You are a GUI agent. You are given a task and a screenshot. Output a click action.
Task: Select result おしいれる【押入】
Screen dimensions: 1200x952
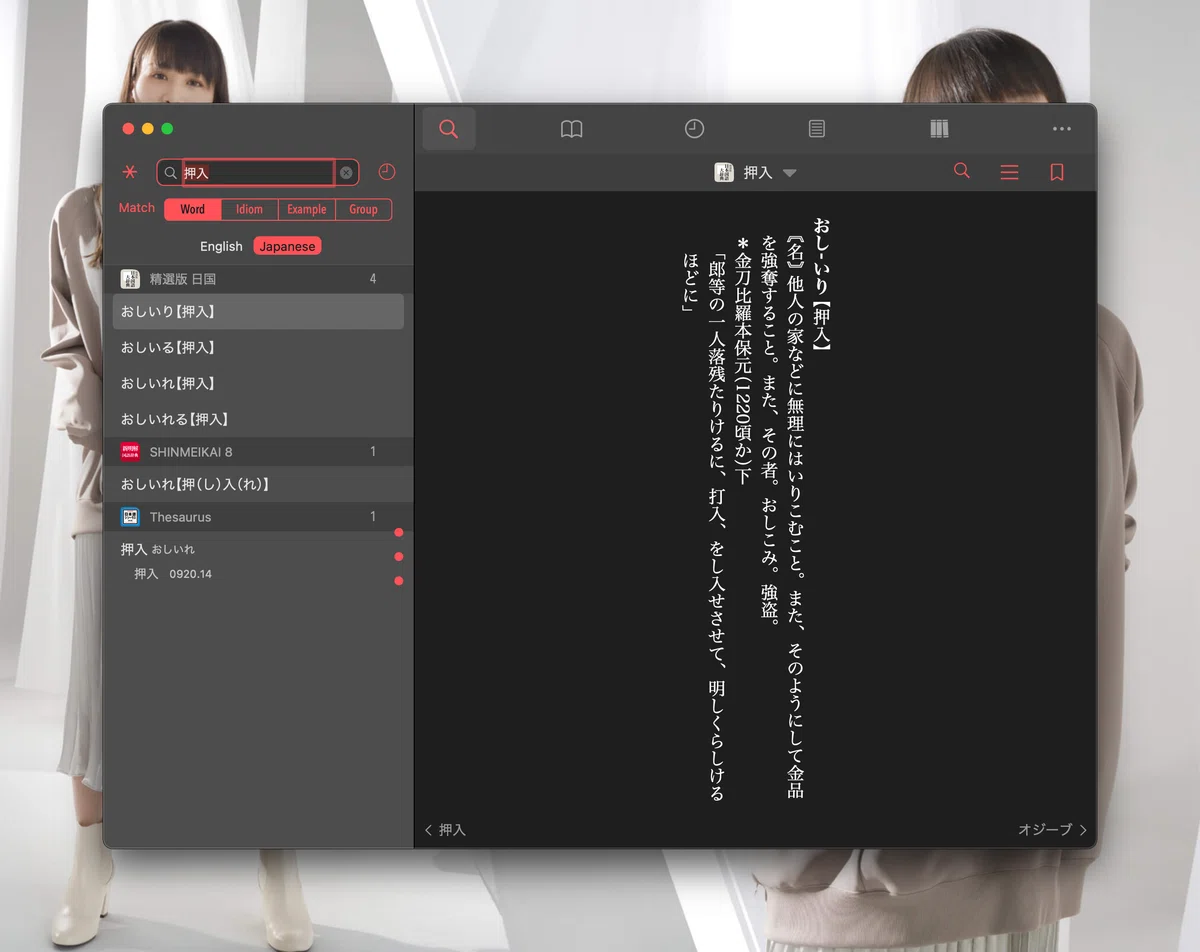click(259, 420)
